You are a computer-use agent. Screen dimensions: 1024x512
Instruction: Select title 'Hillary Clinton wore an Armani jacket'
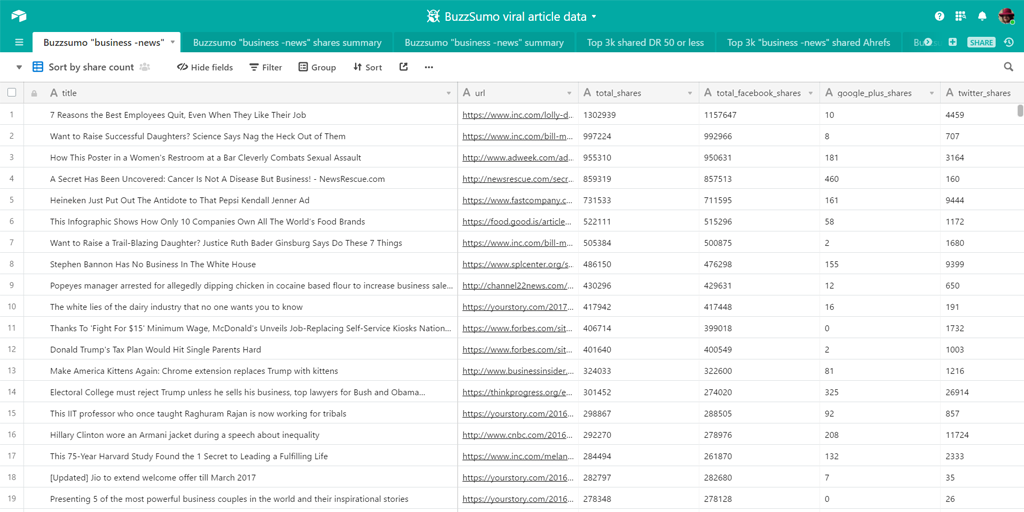pyautogui.click(x=185, y=434)
